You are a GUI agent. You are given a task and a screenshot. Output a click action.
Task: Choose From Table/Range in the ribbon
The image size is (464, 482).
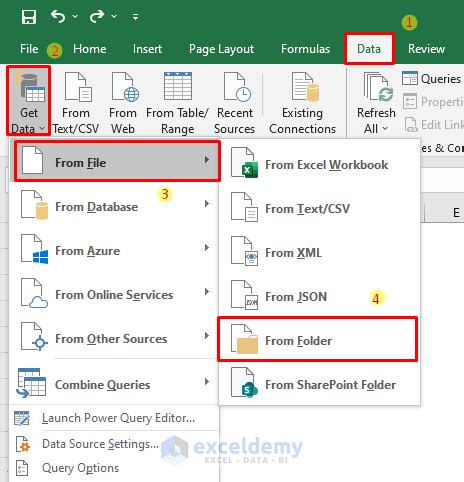(x=177, y=103)
